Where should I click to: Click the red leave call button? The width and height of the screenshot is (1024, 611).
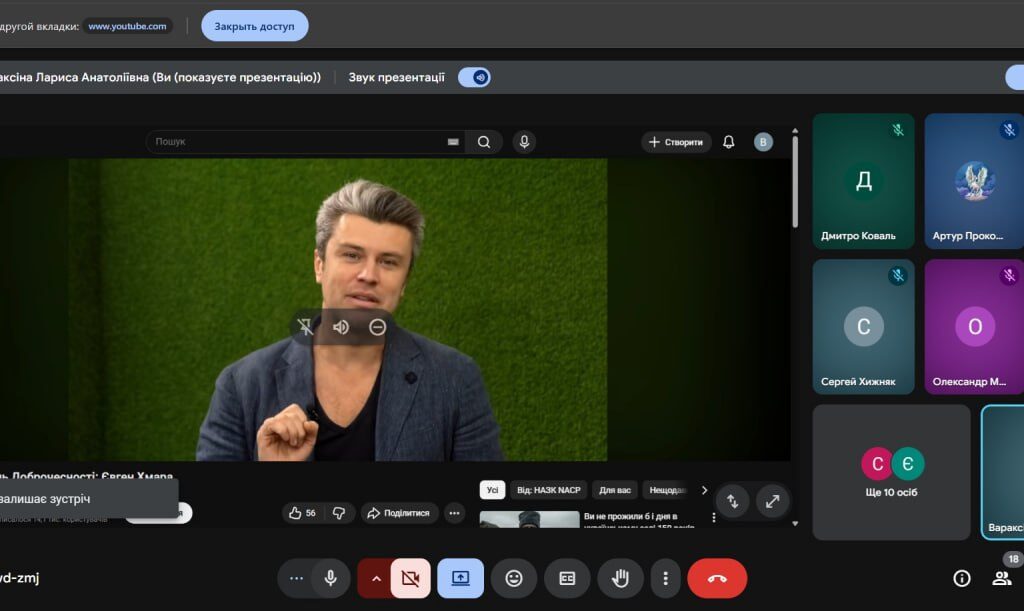(x=716, y=578)
